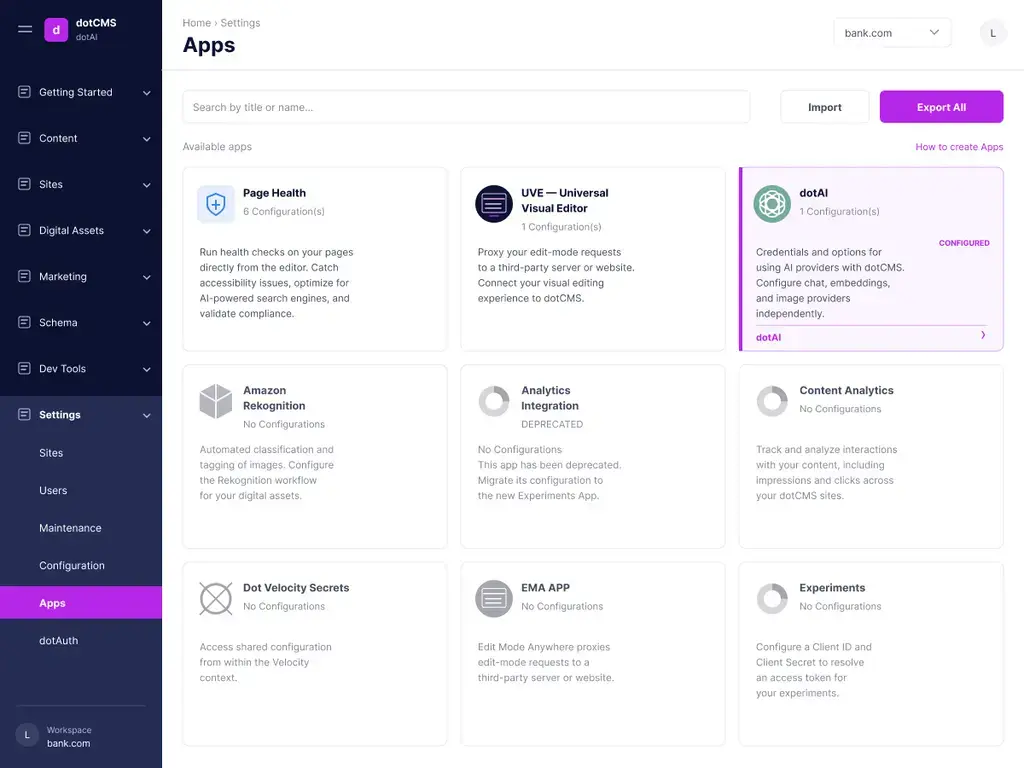The width and height of the screenshot is (1024, 768).
Task: Click the Amazon Rekognition cube icon
Action: (x=216, y=401)
